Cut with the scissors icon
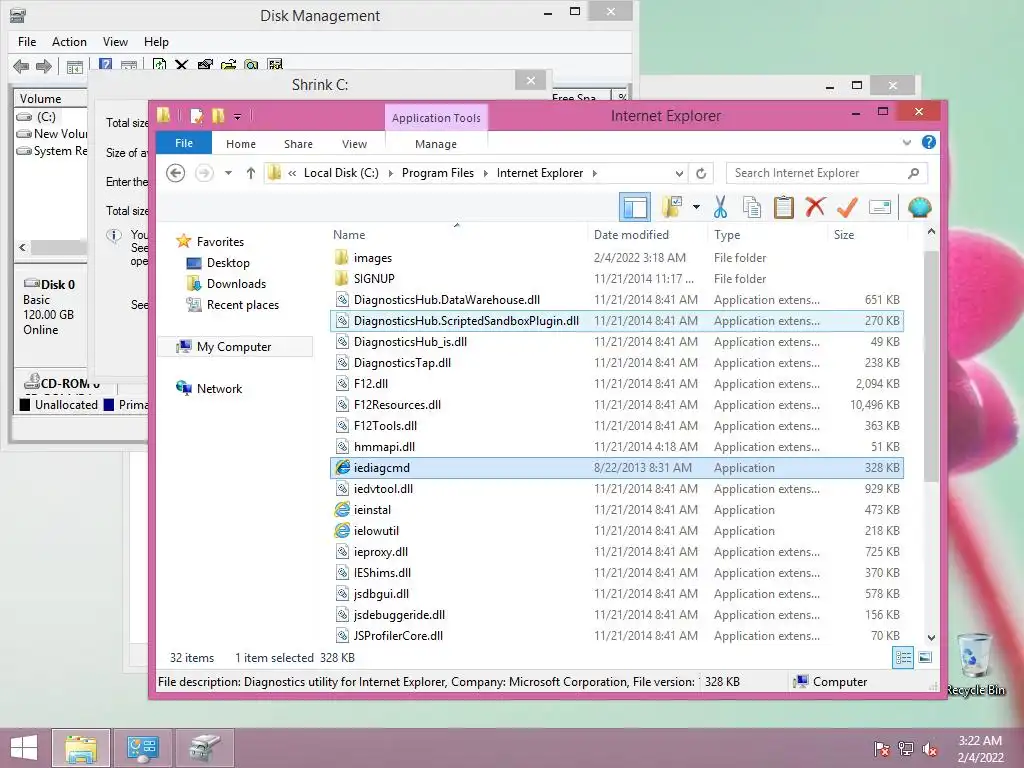The height and width of the screenshot is (768, 1024). (x=720, y=208)
